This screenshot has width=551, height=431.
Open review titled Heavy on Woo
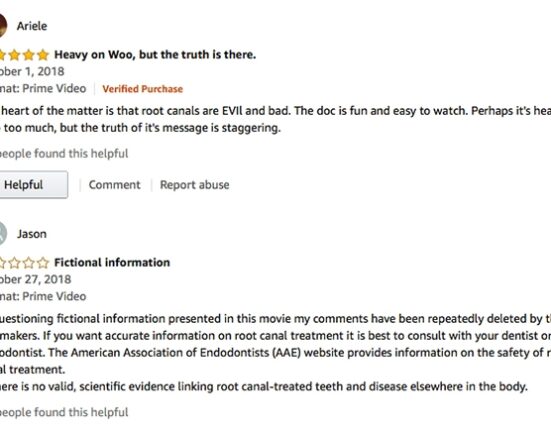[x=155, y=55]
